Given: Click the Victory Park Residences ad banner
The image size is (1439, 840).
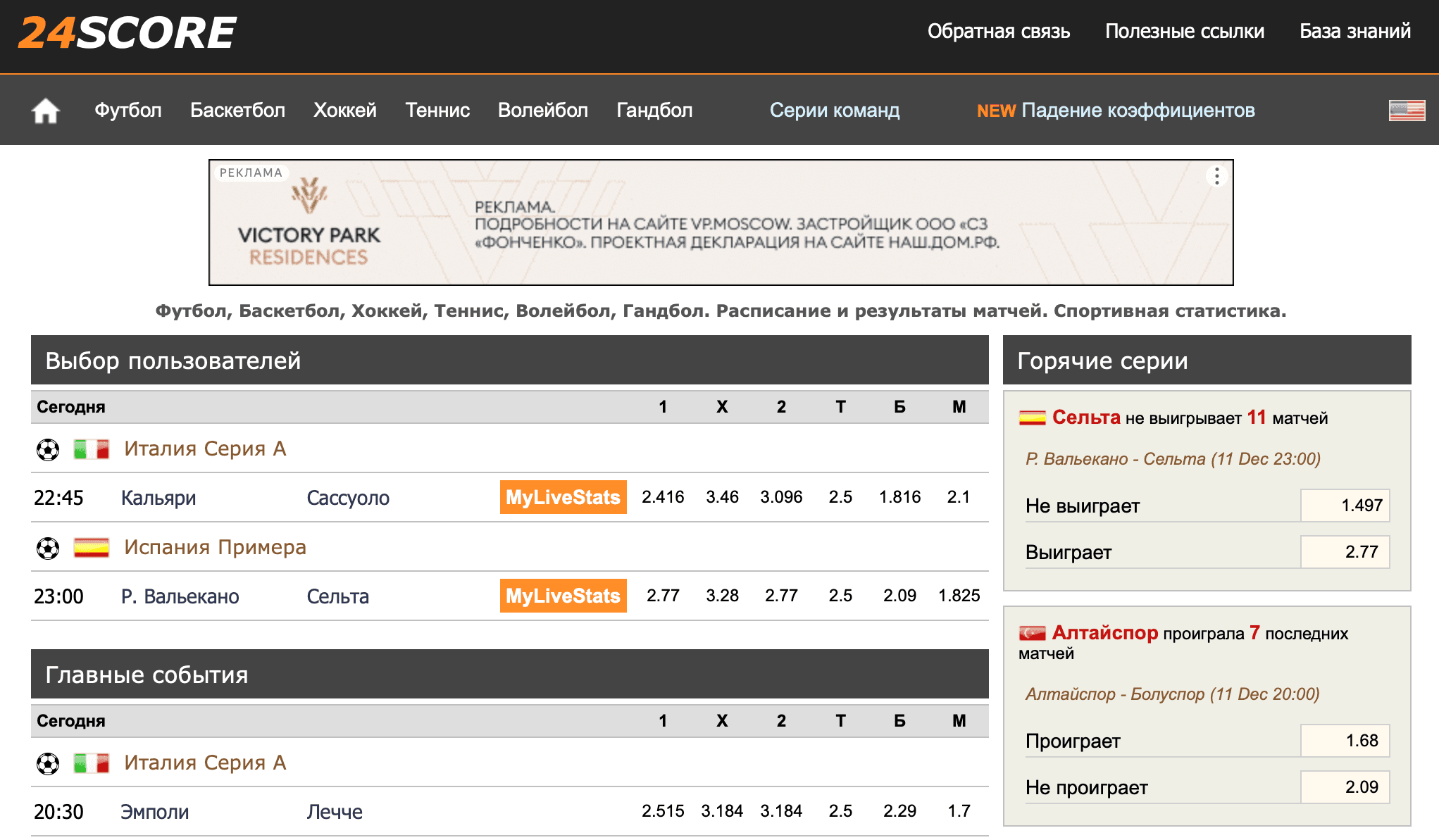Looking at the screenshot, I should click(x=720, y=223).
